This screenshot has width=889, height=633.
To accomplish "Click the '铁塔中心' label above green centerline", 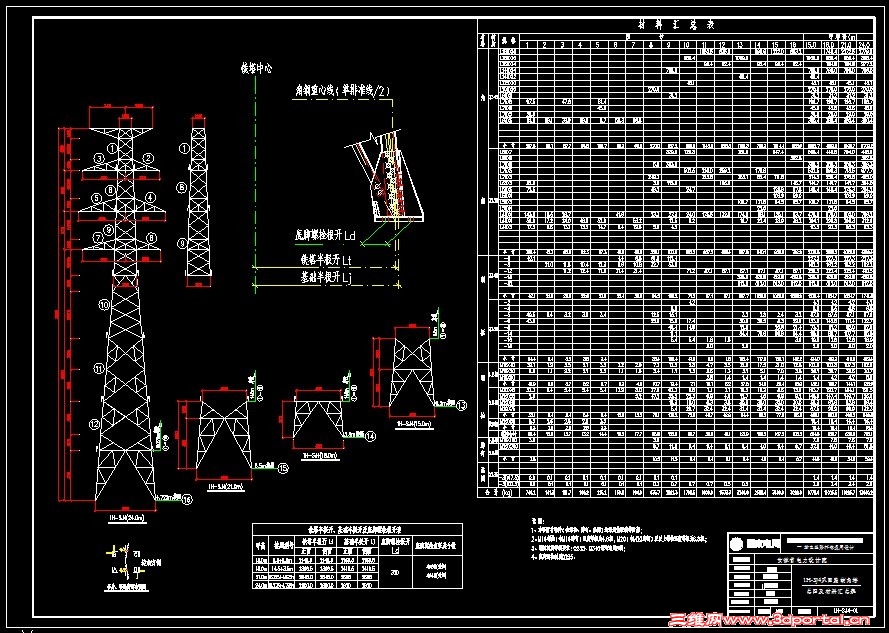I will pyautogui.click(x=257, y=69).
